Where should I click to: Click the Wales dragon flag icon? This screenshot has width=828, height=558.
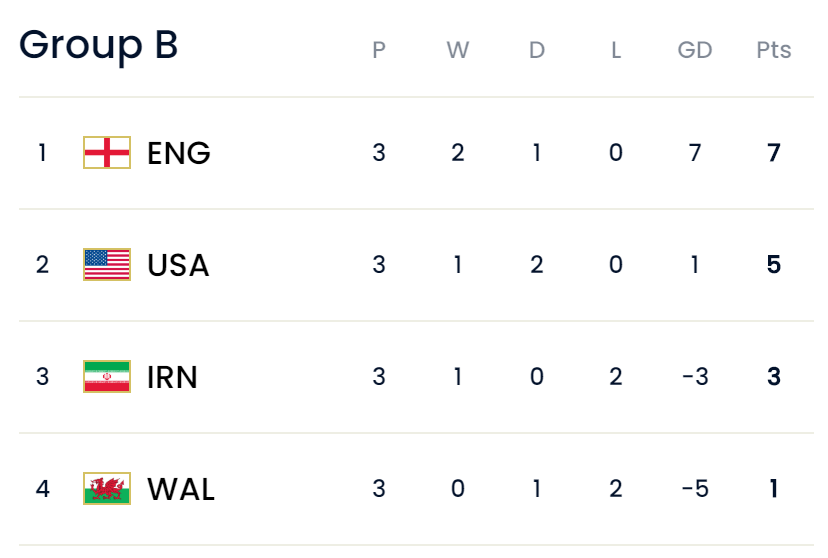point(107,488)
